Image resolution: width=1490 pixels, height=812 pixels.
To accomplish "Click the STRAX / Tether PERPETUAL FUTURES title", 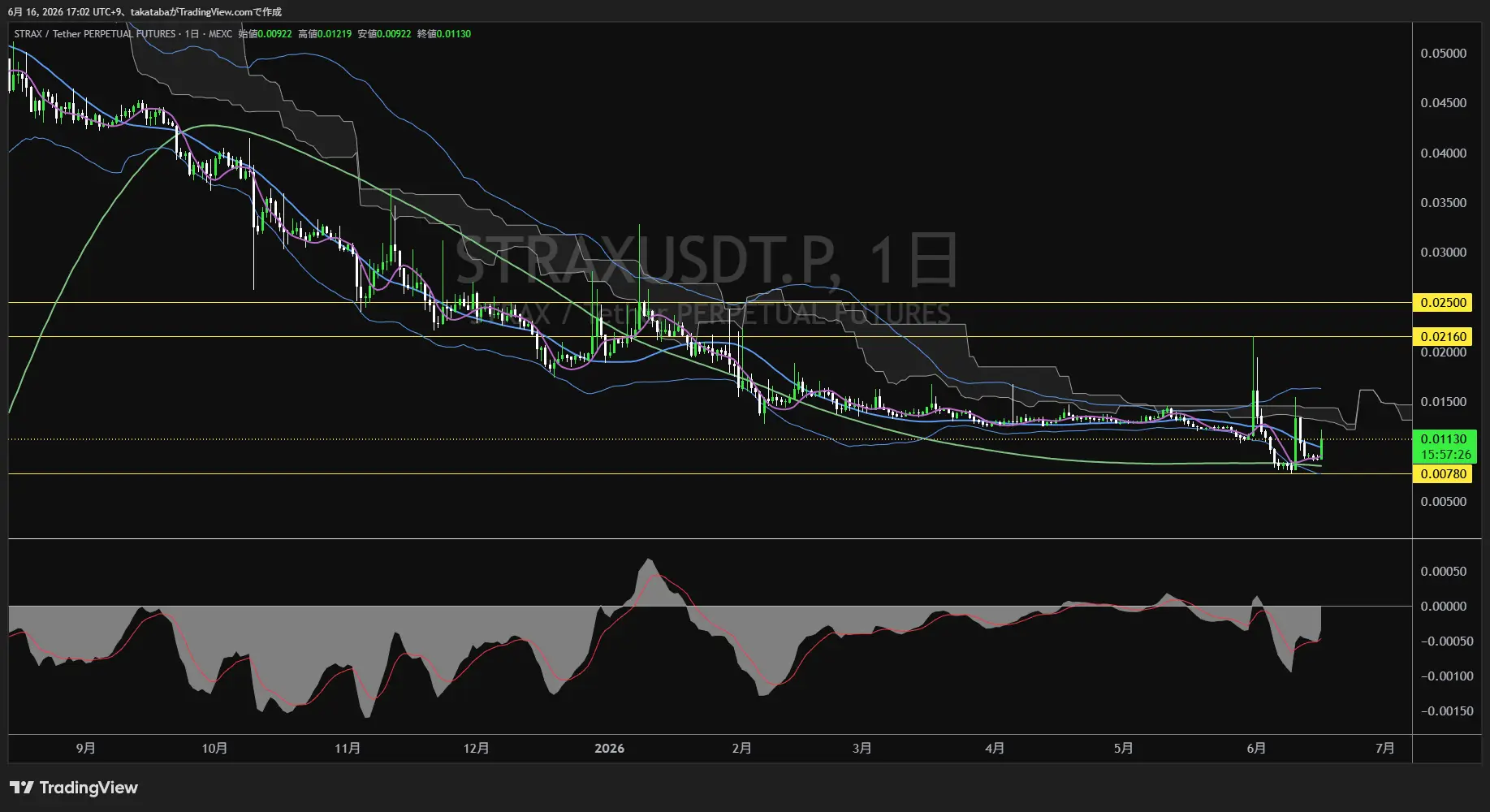I will coord(95,34).
